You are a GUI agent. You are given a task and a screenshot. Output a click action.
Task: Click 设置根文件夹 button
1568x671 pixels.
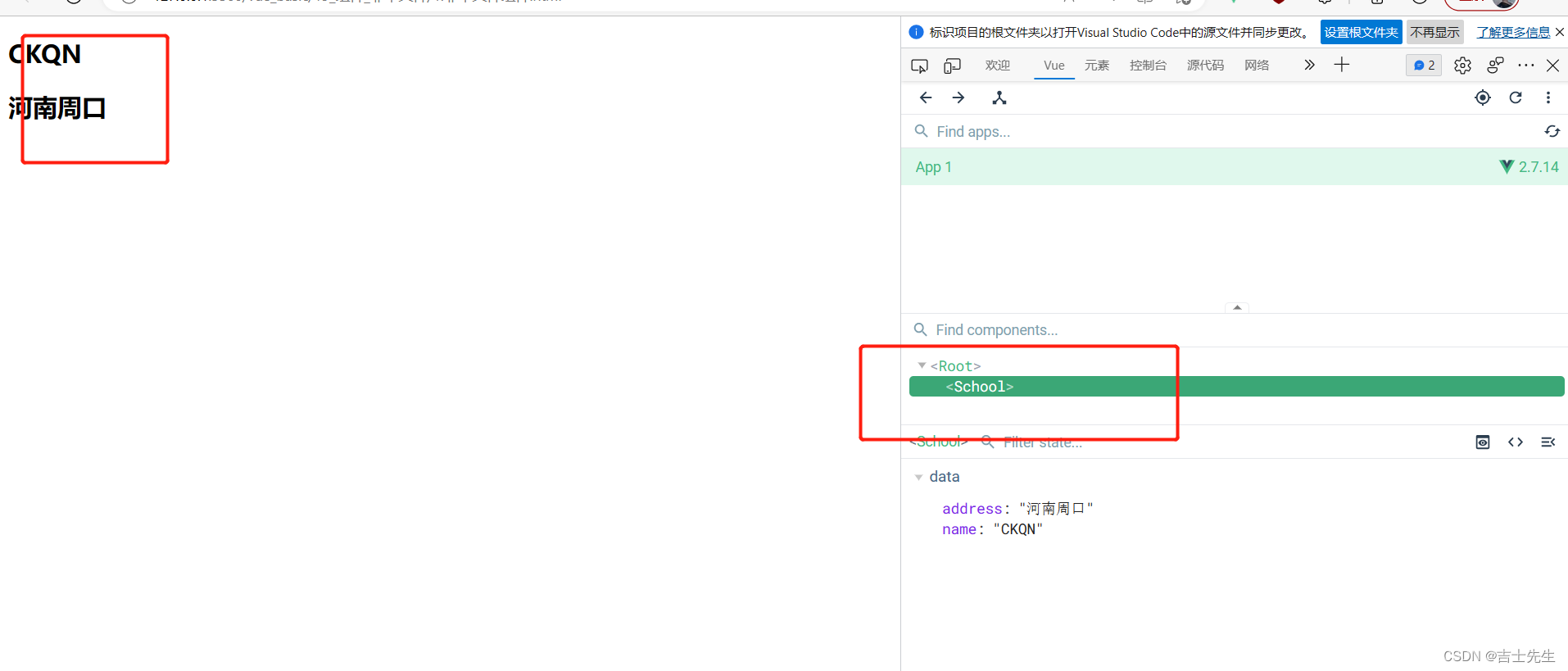click(x=1362, y=33)
